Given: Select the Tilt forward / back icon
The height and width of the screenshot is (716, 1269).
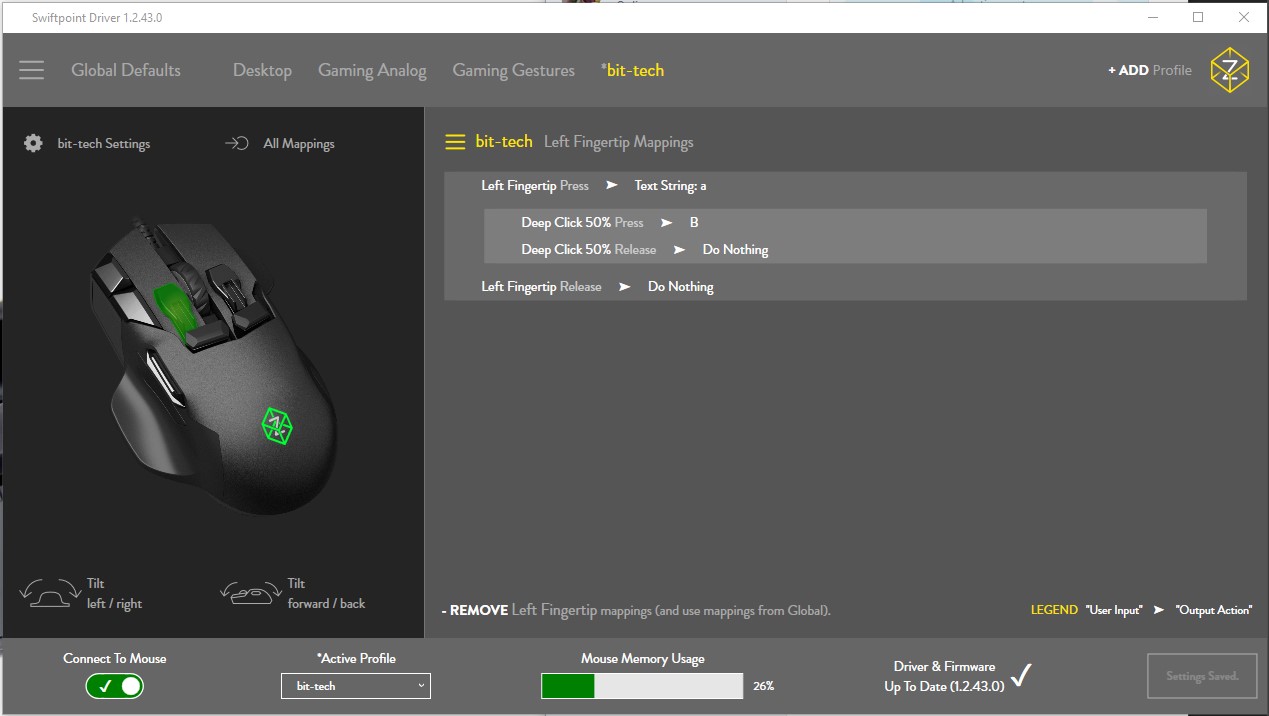Looking at the screenshot, I should 249,593.
